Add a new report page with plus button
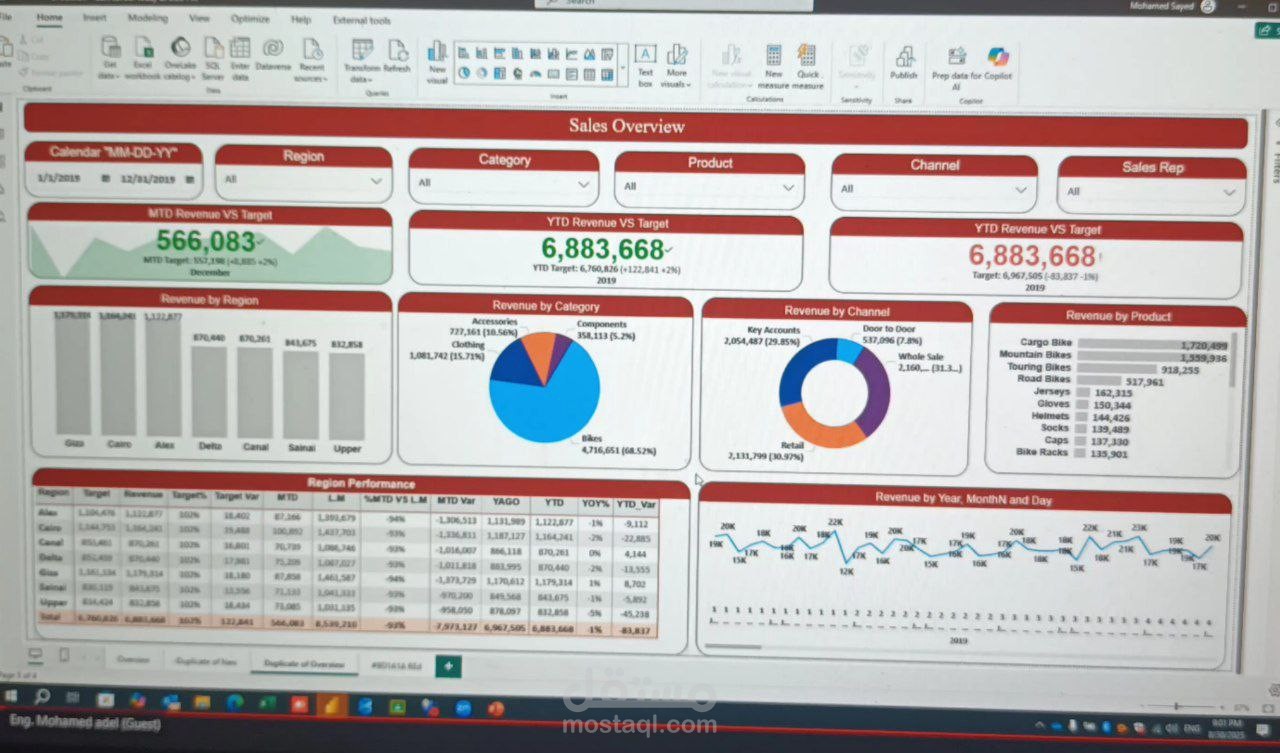1280x753 pixels. 448,666
